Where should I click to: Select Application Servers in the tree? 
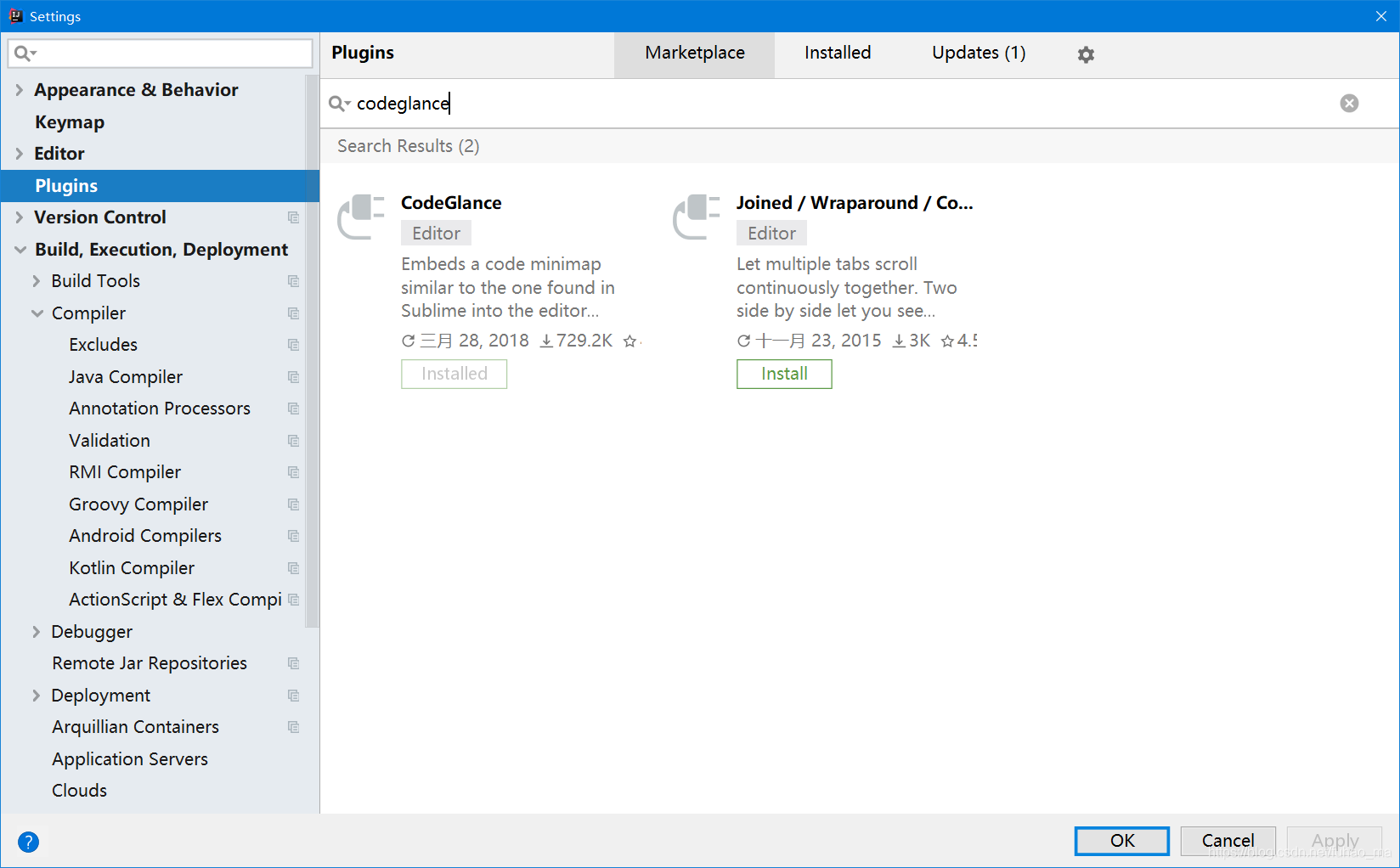130,759
